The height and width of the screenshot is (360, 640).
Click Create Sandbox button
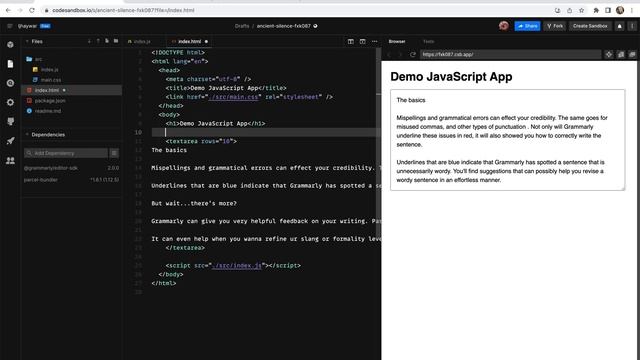pyautogui.click(x=590, y=26)
